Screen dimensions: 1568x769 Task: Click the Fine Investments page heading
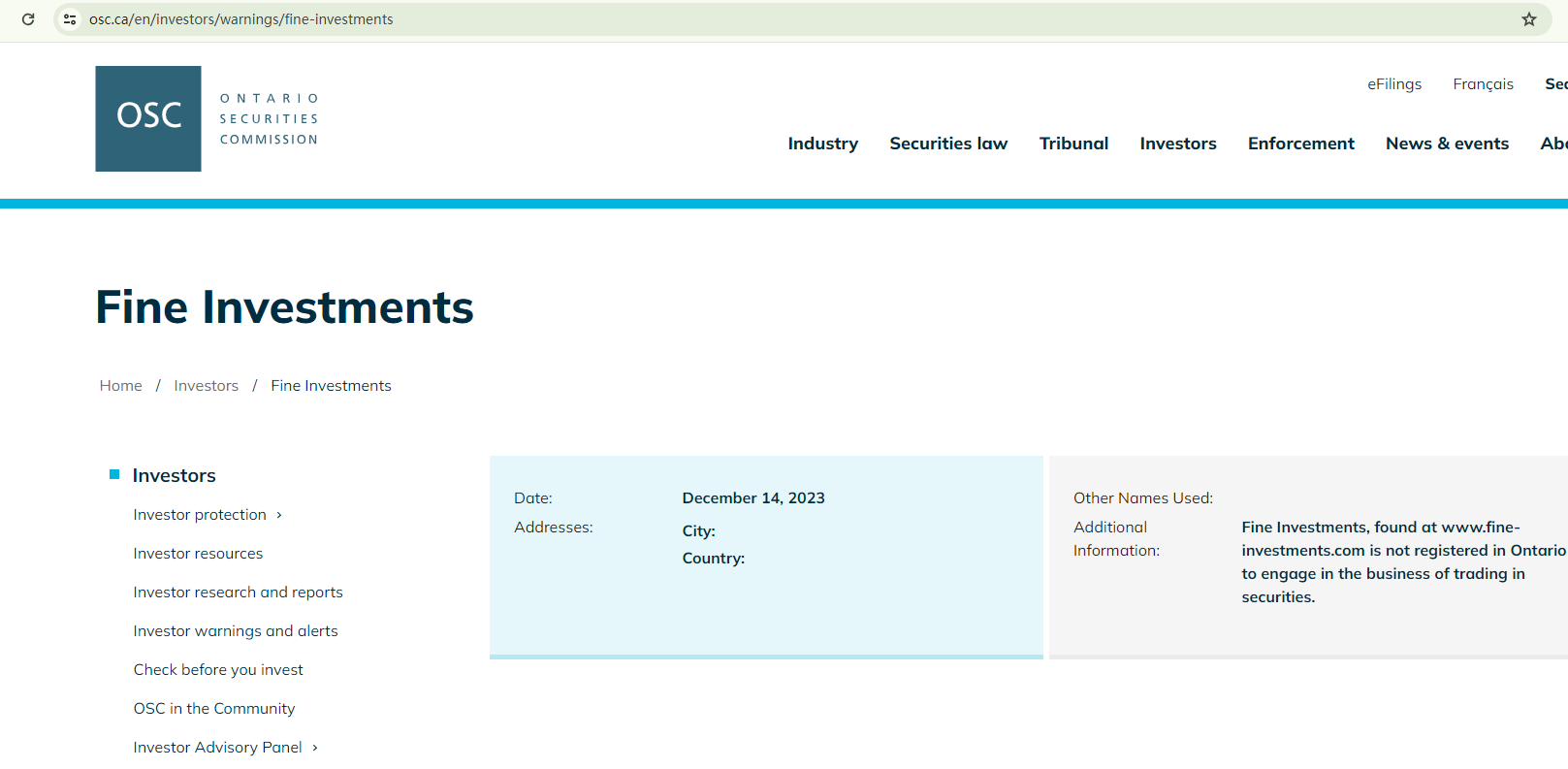click(284, 307)
